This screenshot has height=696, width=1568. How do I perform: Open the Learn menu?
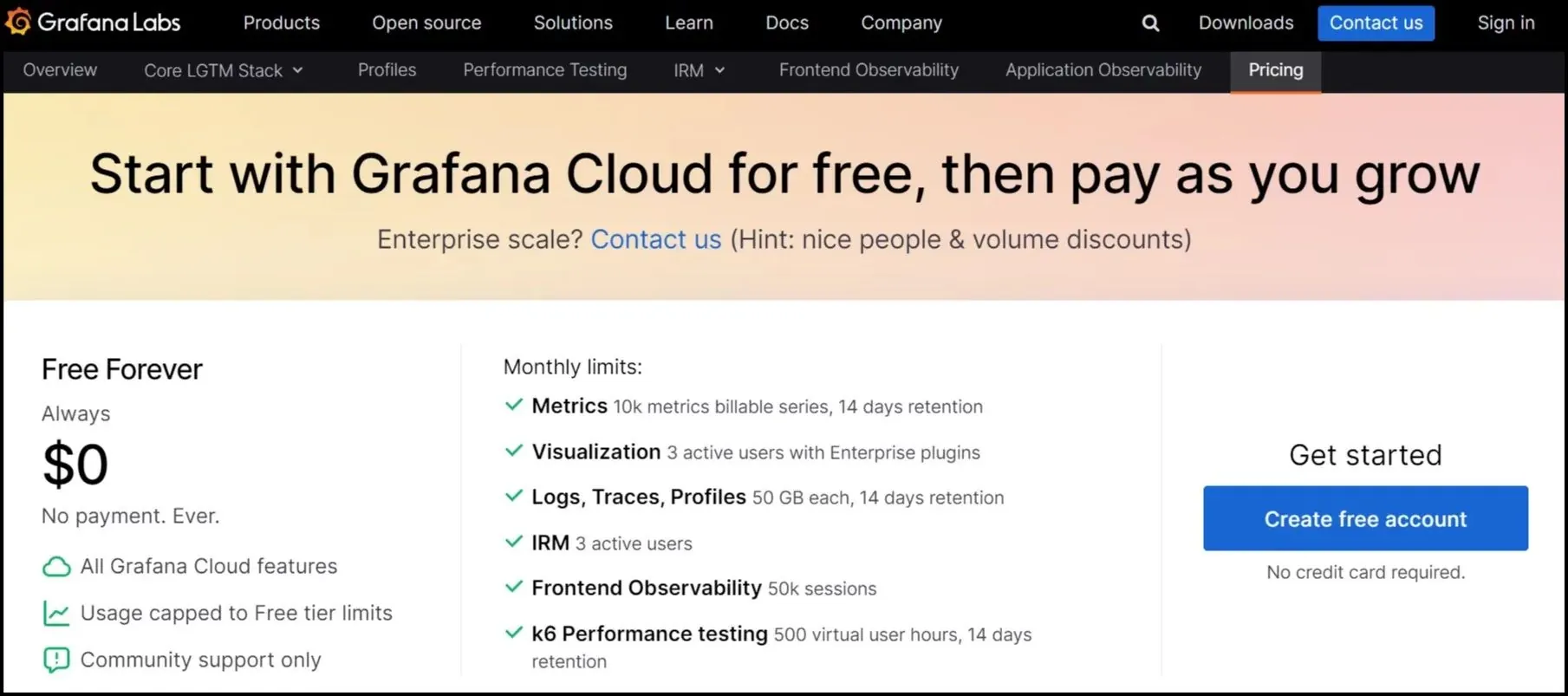pos(689,23)
